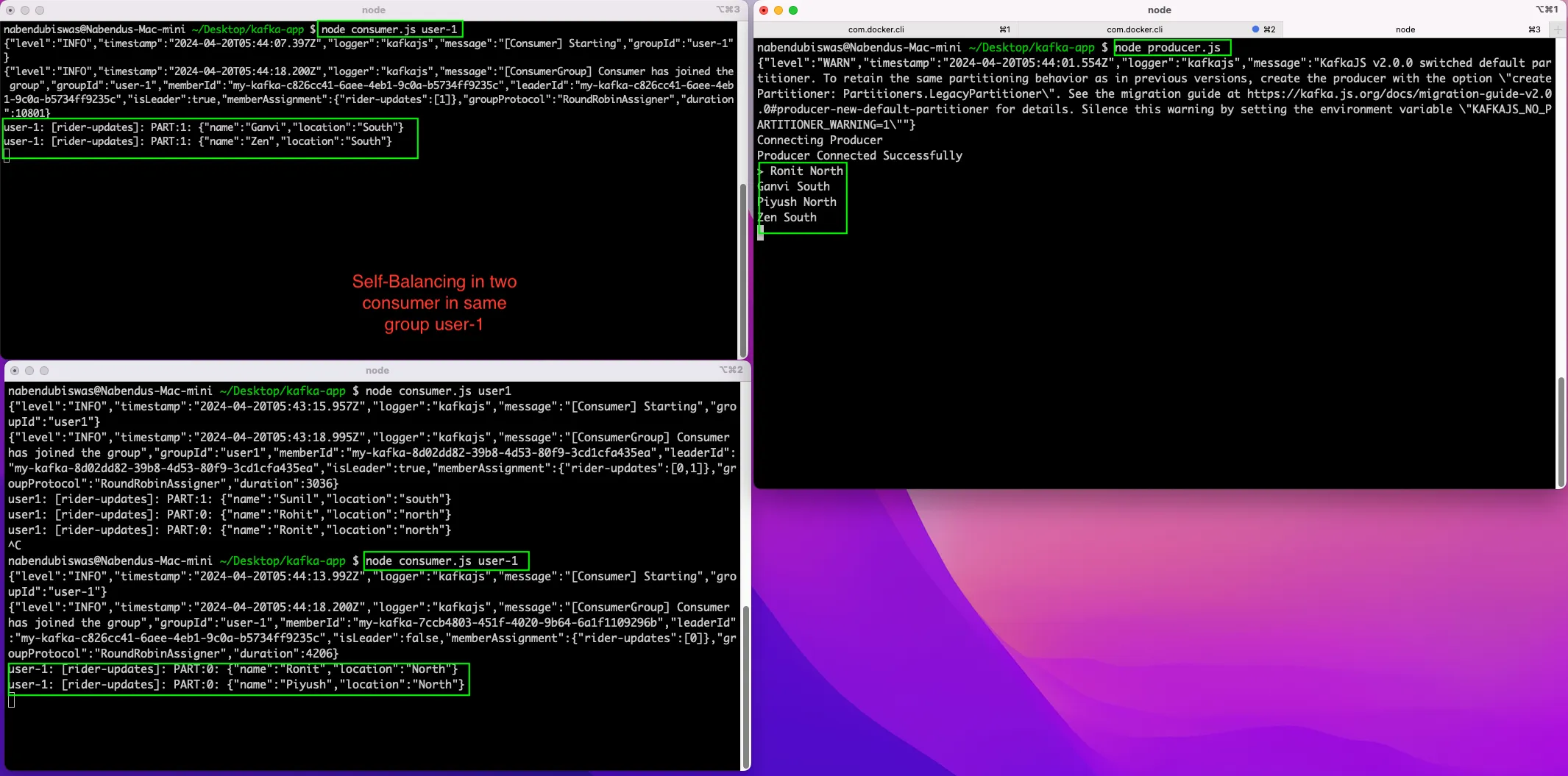1568x776 pixels.
Task: Click the 'Zen South' line in producer window
Action: point(787,218)
